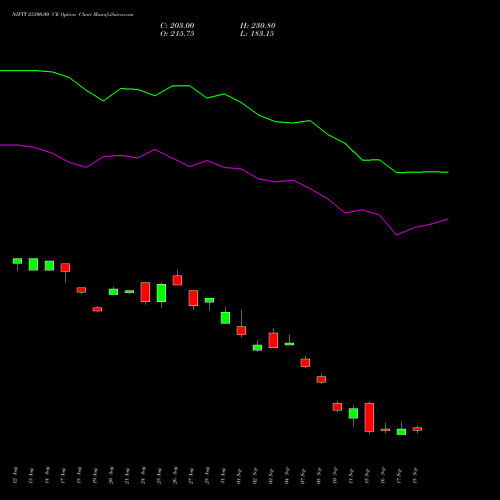500x500 pixels.
Task: Click the 12 Aug date label
Action: pos(15,475)
